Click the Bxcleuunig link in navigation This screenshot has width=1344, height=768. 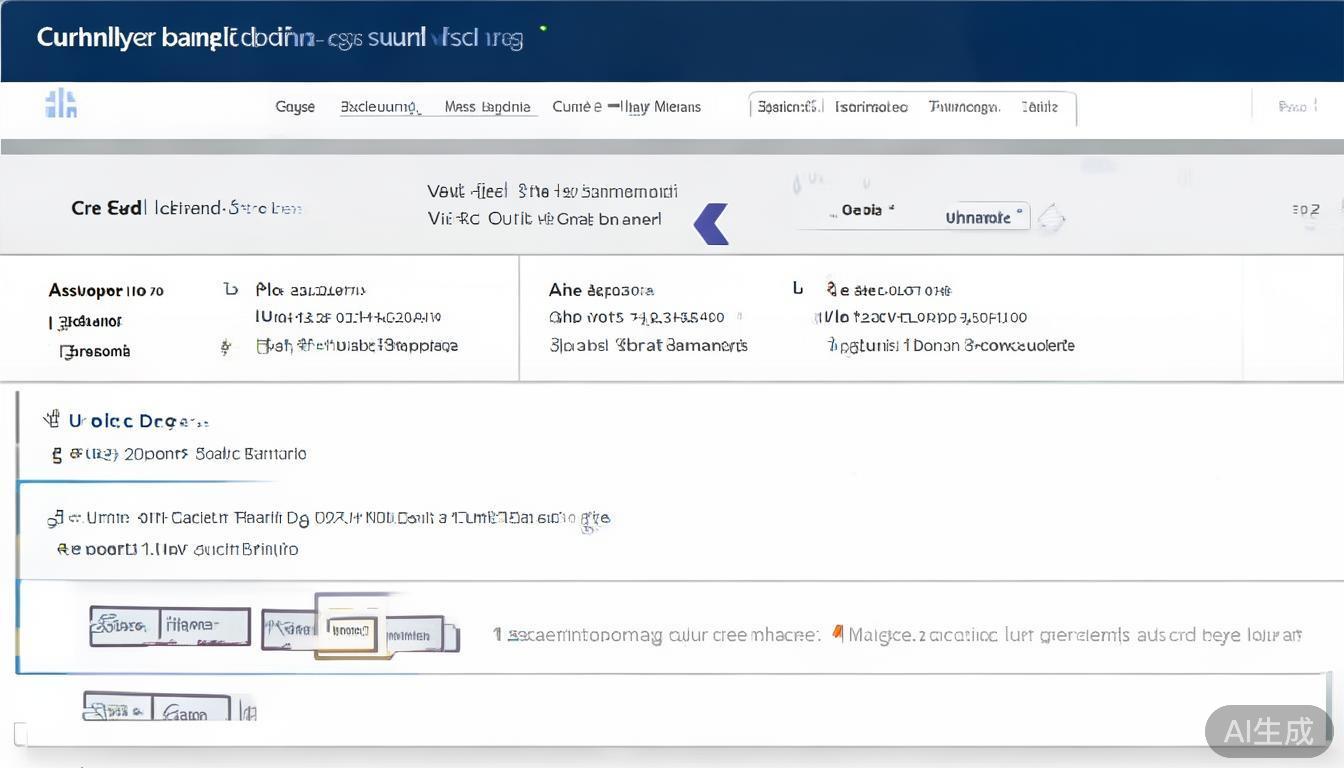click(379, 107)
